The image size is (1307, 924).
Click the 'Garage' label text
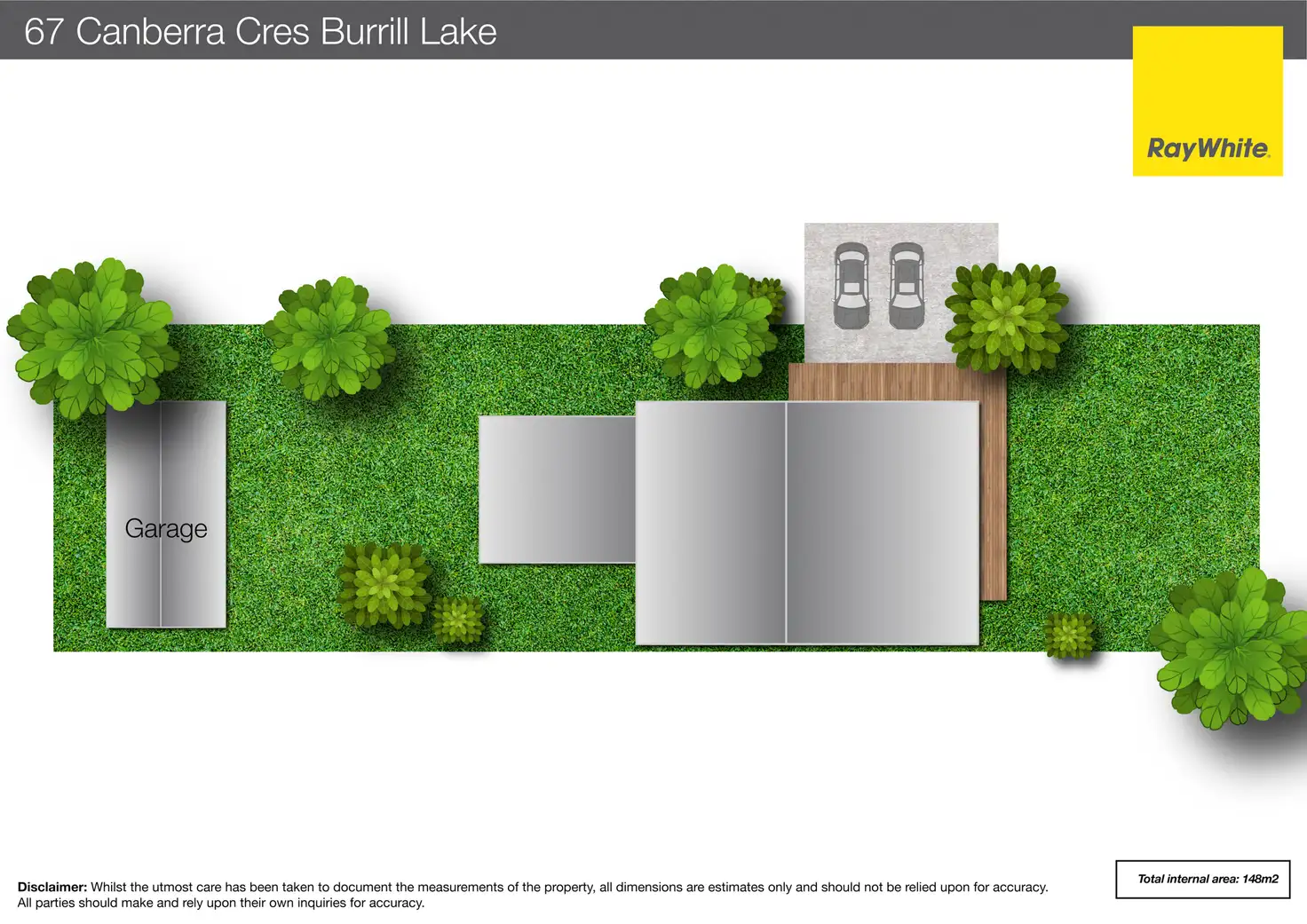pyautogui.click(x=166, y=529)
